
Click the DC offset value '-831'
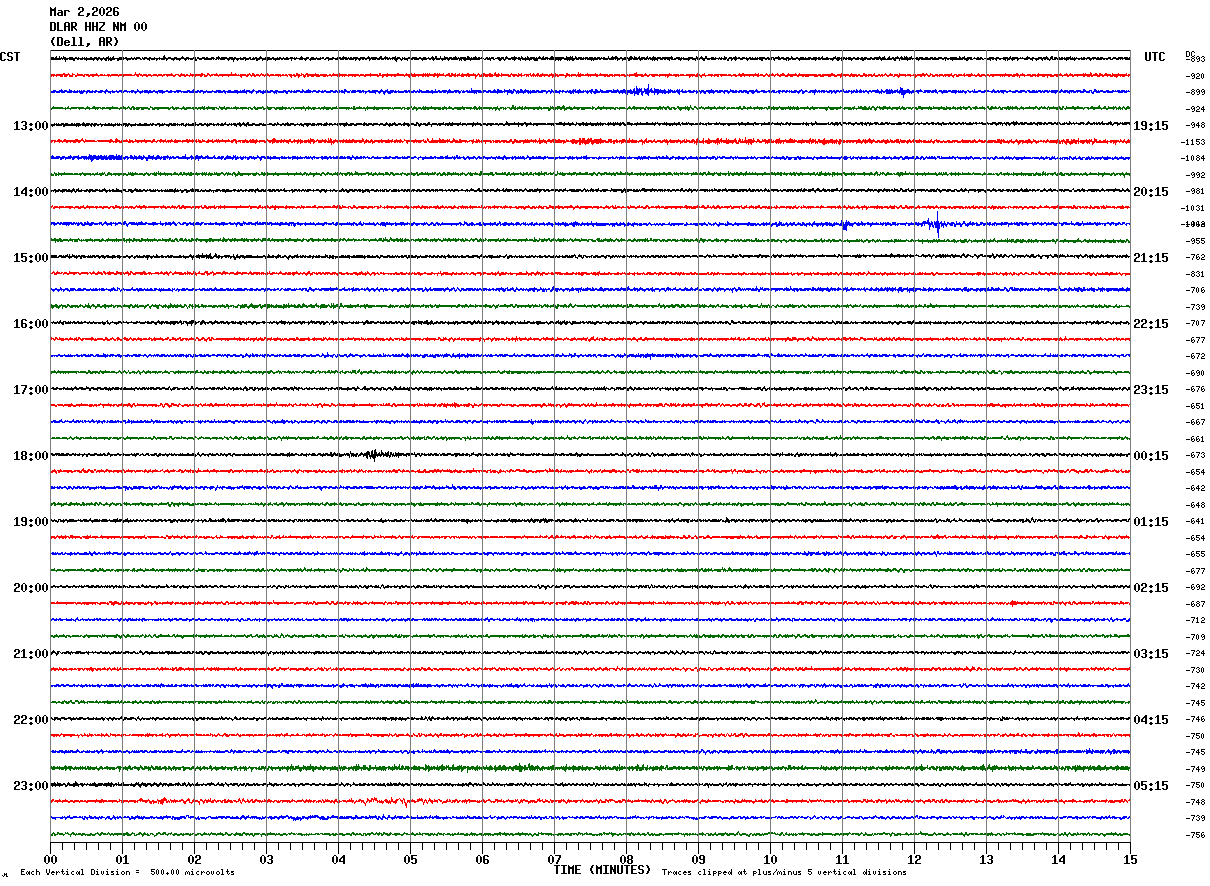coord(1195,274)
